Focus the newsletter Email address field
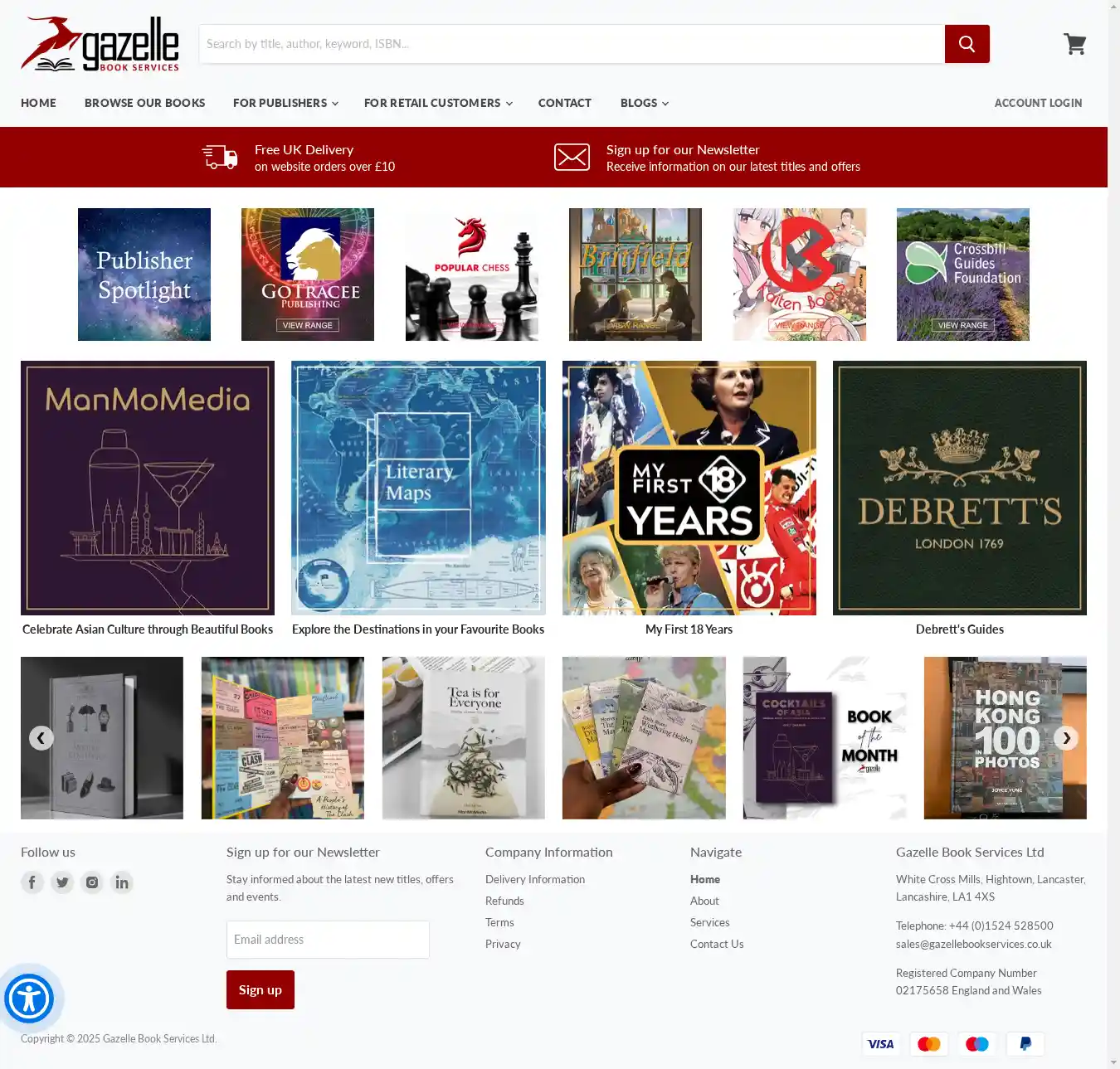 point(328,940)
